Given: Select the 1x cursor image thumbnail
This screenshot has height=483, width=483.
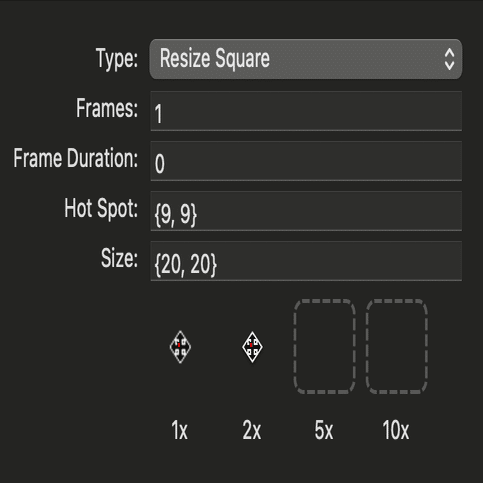Looking at the screenshot, I should (180, 347).
